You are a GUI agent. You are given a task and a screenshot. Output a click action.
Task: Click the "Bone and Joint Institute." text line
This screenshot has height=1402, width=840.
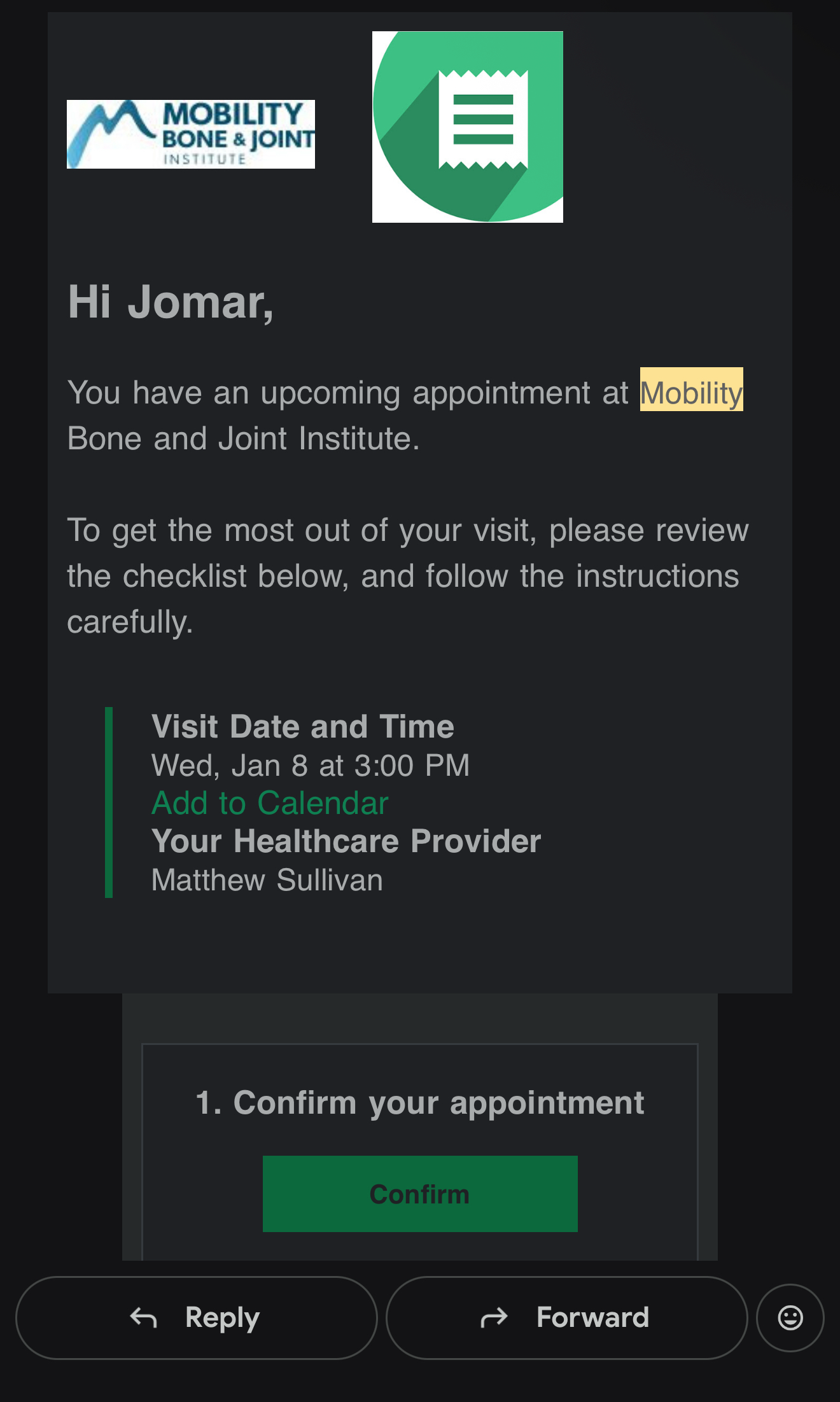click(x=243, y=438)
